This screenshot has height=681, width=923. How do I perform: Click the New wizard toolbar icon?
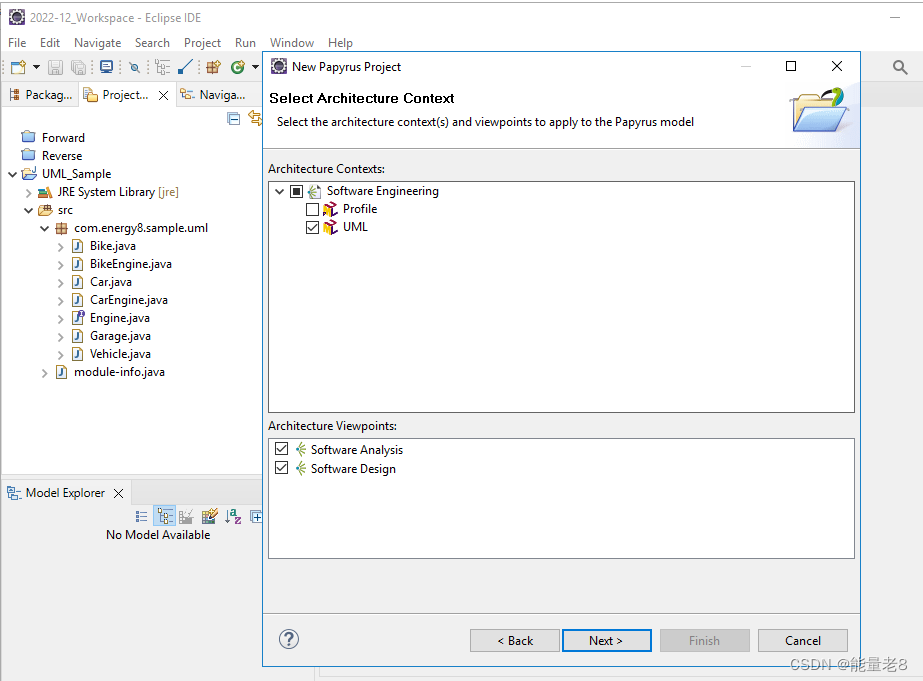[x=18, y=67]
